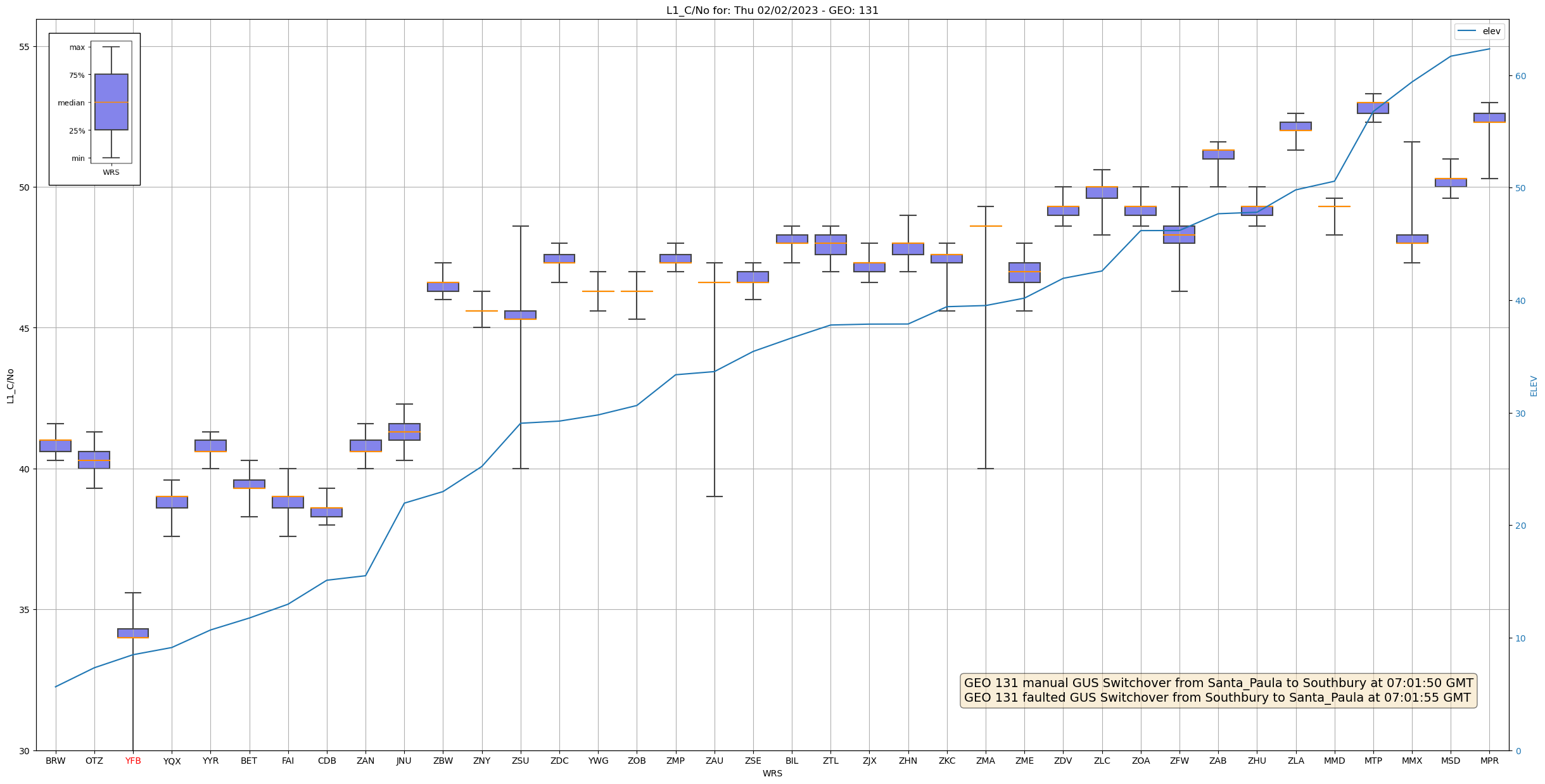Click the ZAB station label
Screen dimensions: 1545x784
1218,761
